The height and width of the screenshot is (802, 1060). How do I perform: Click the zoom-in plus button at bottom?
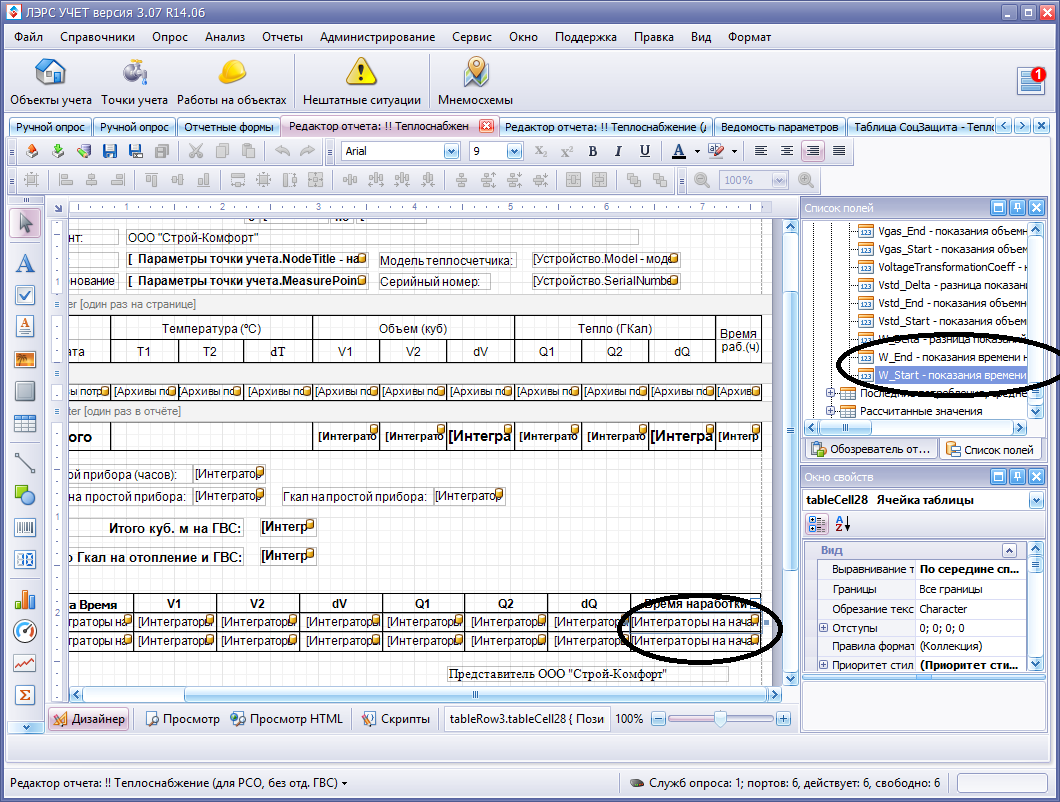tap(783, 719)
